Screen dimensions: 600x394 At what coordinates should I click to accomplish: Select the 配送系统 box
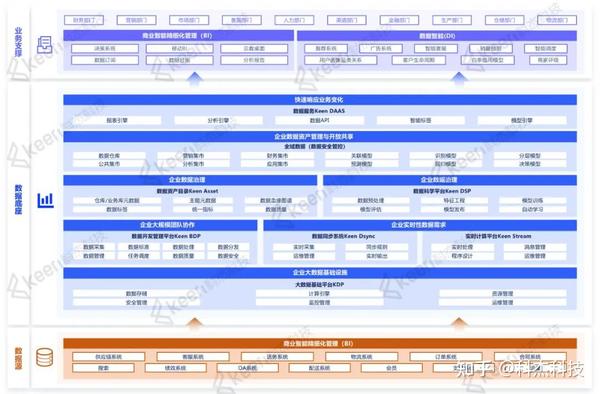pyautogui.click(x=320, y=368)
